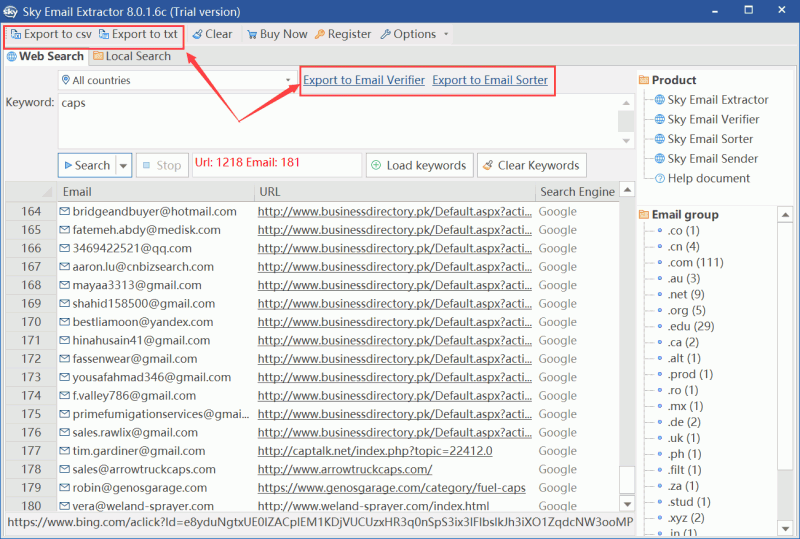Open the All countries dropdown
The width and height of the screenshot is (800, 539).
[177, 80]
